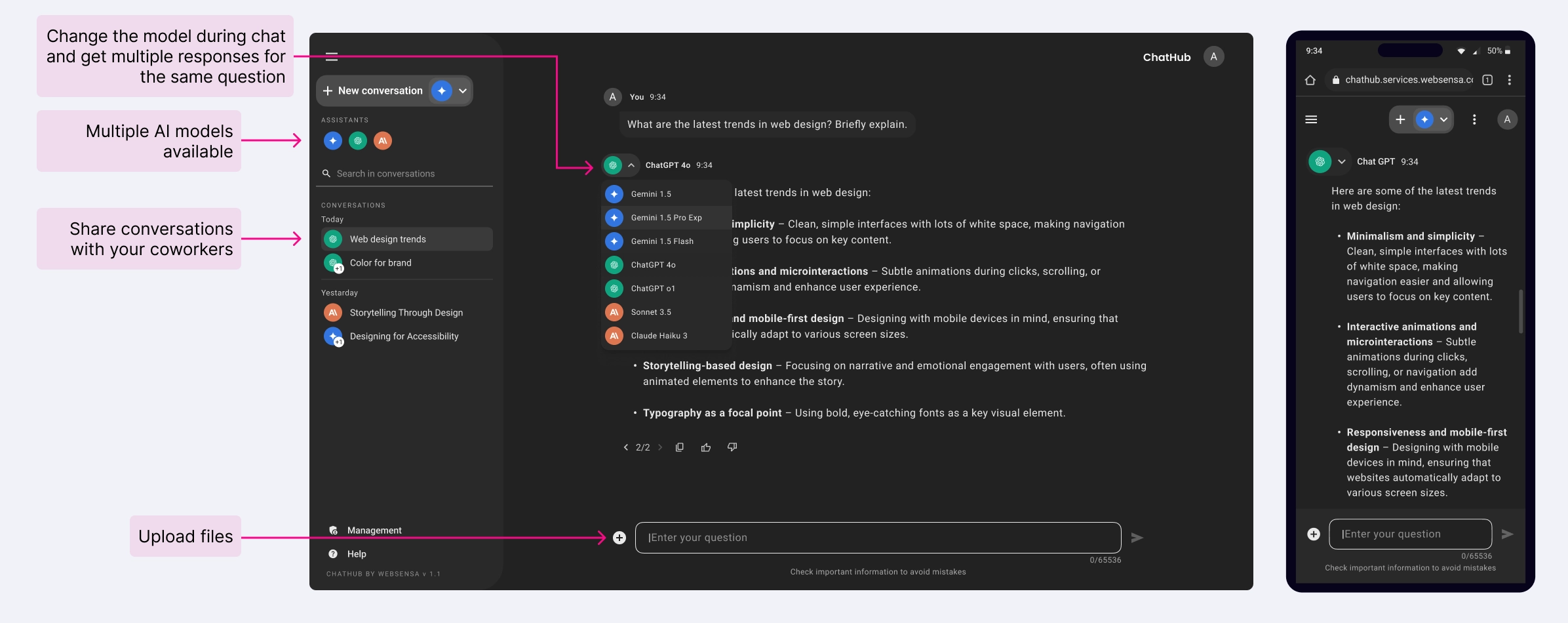The width and height of the screenshot is (1568, 623).
Task: Click the search magnifier icon in the sidebar
Action: (x=326, y=174)
